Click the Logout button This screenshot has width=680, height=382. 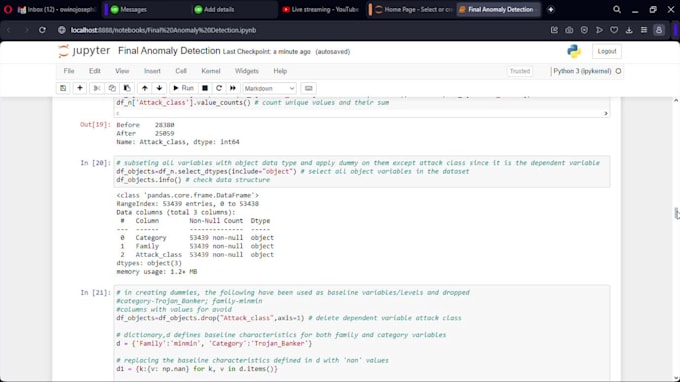coord(607,51)
